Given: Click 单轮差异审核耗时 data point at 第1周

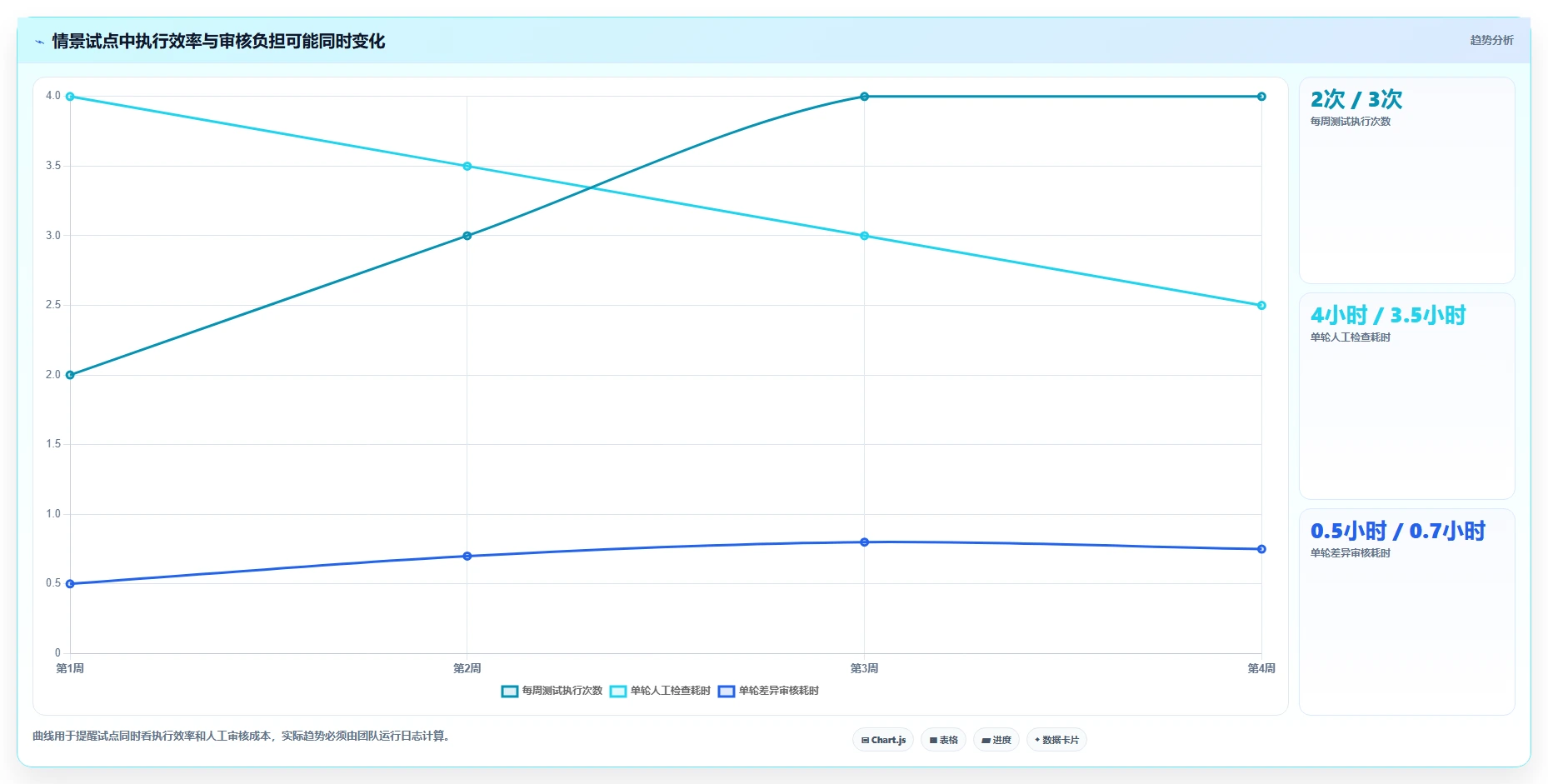Looking at the screenshot, I should 70,584.
